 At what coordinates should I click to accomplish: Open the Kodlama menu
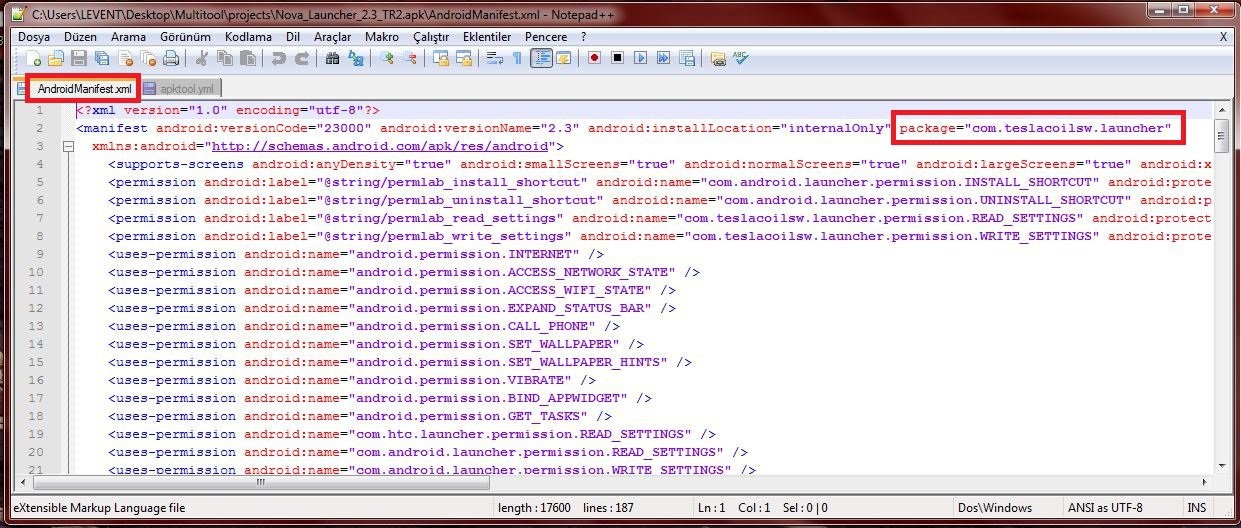249,37
